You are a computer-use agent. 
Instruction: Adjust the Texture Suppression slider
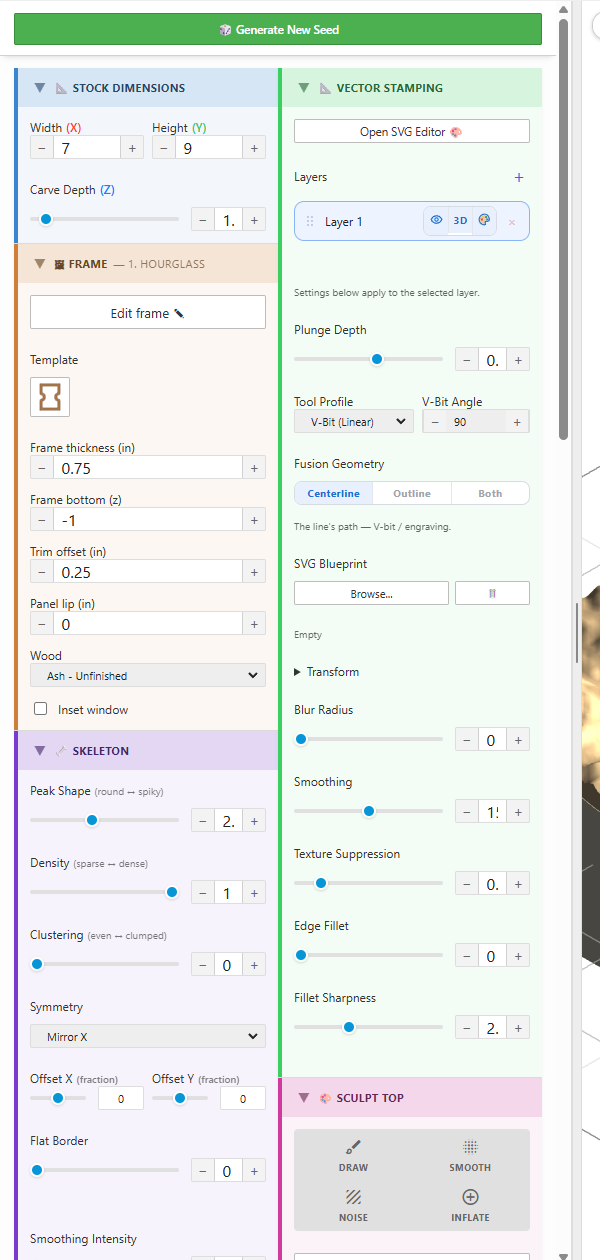click(x=368, y=883)
